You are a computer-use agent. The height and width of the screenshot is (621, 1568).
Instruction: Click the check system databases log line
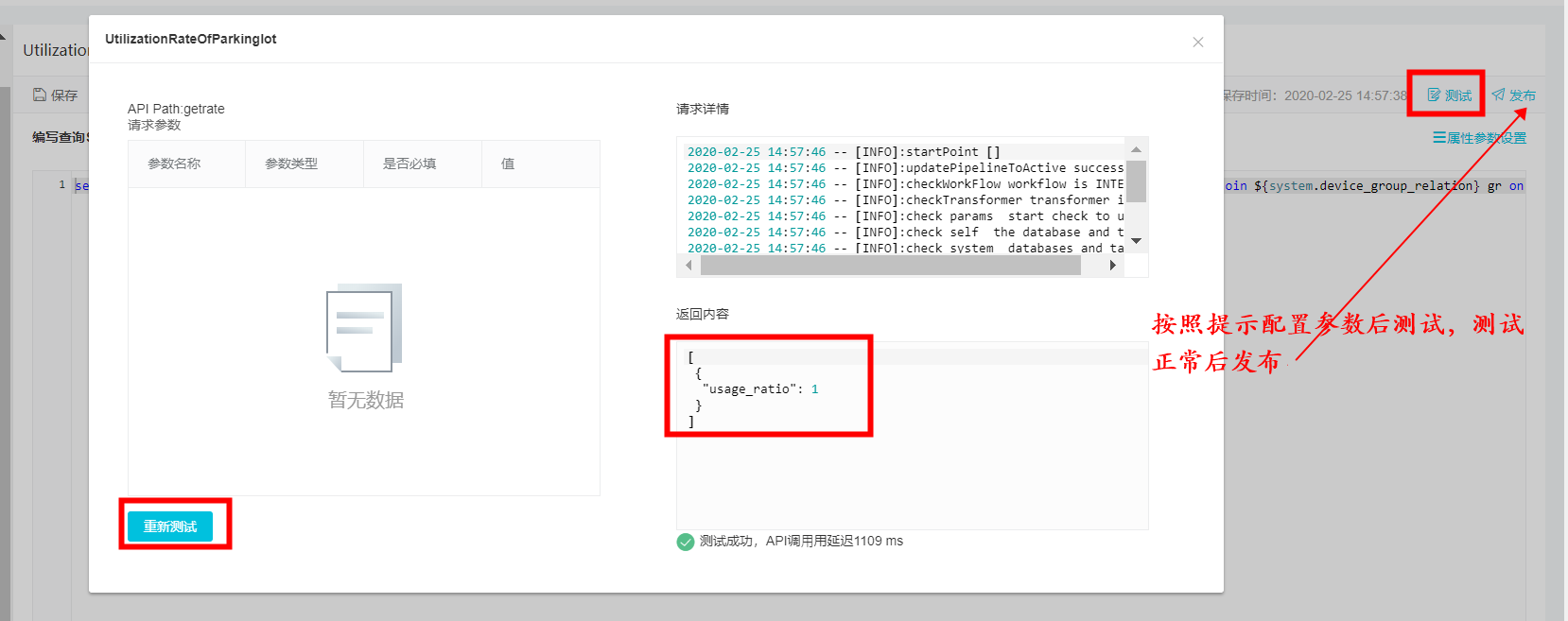905,248
